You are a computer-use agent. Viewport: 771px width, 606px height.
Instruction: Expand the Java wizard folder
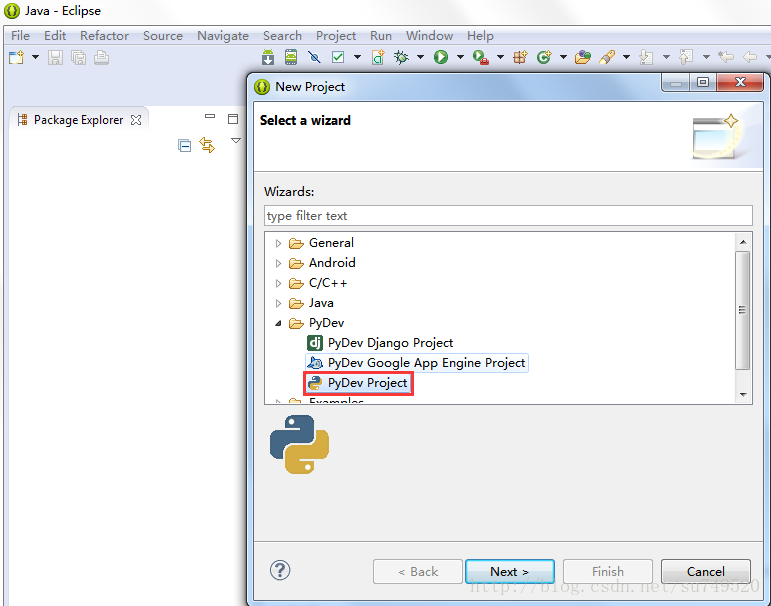pyautogui.click(x=278, y=303)
